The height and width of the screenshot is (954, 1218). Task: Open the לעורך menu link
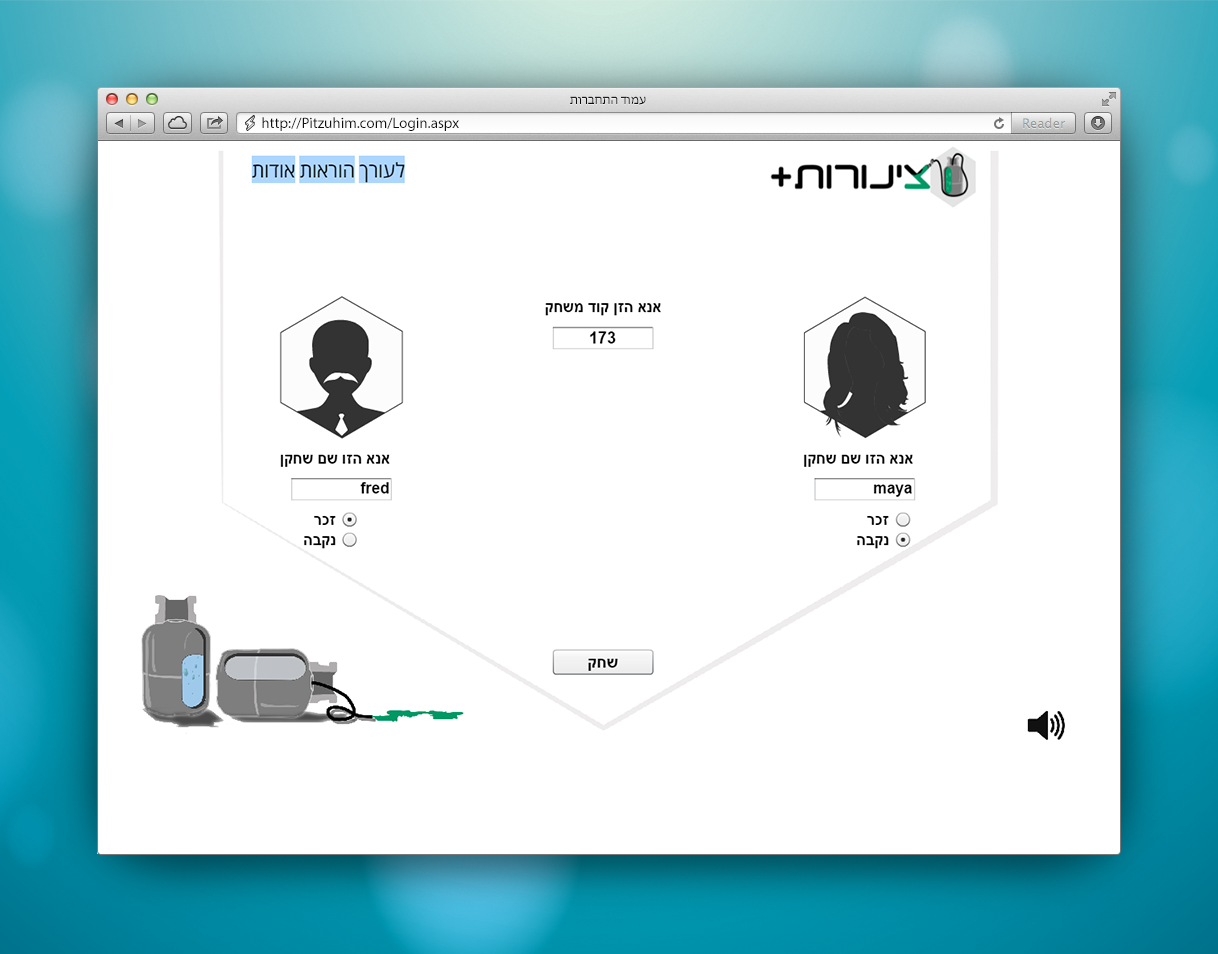pos(382,171)
